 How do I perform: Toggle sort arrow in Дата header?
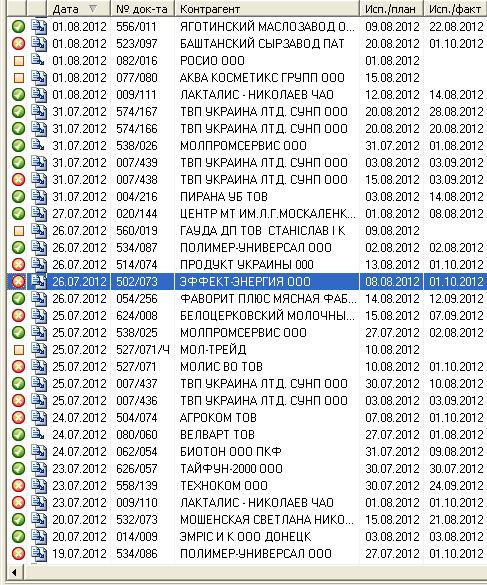coord(93,8)
